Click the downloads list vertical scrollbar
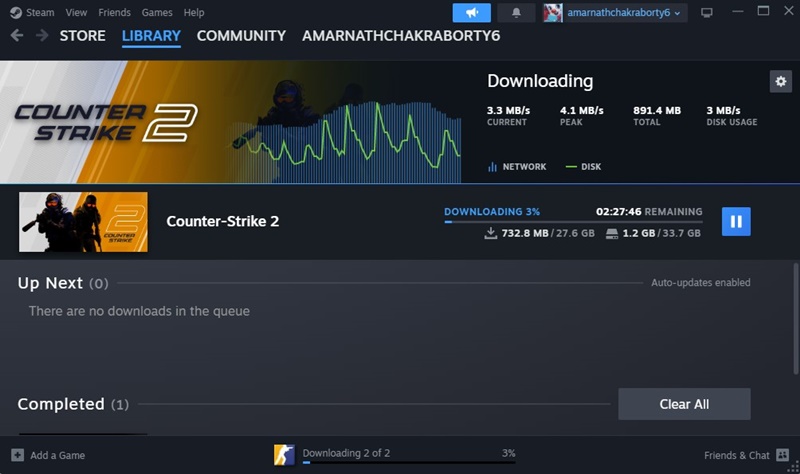This screenshot has height=474, width=800. click(x=795, y=319)
